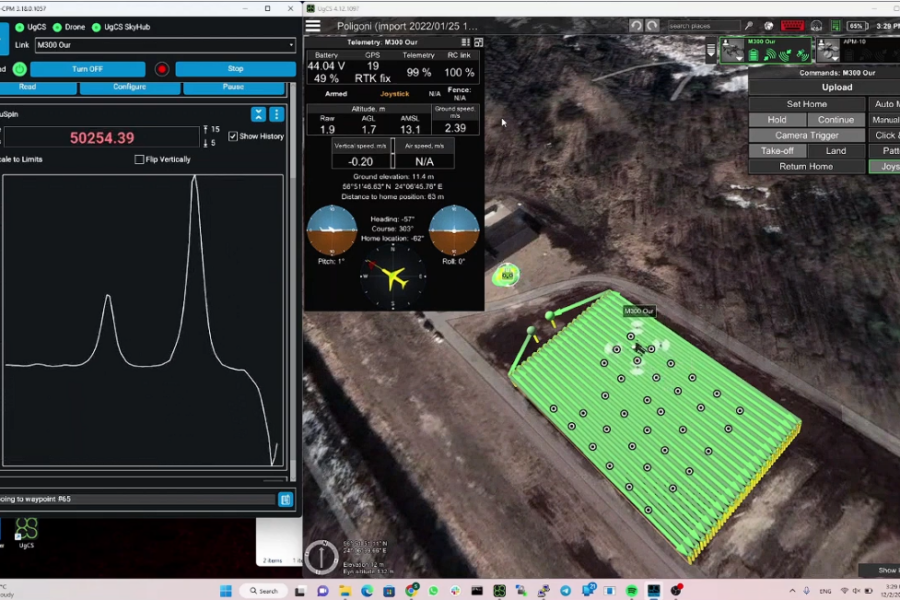This screenshot has height=600, width=900.
Task: Click the undo arrow in top toolbar
Action: click(x=636, y=26)
